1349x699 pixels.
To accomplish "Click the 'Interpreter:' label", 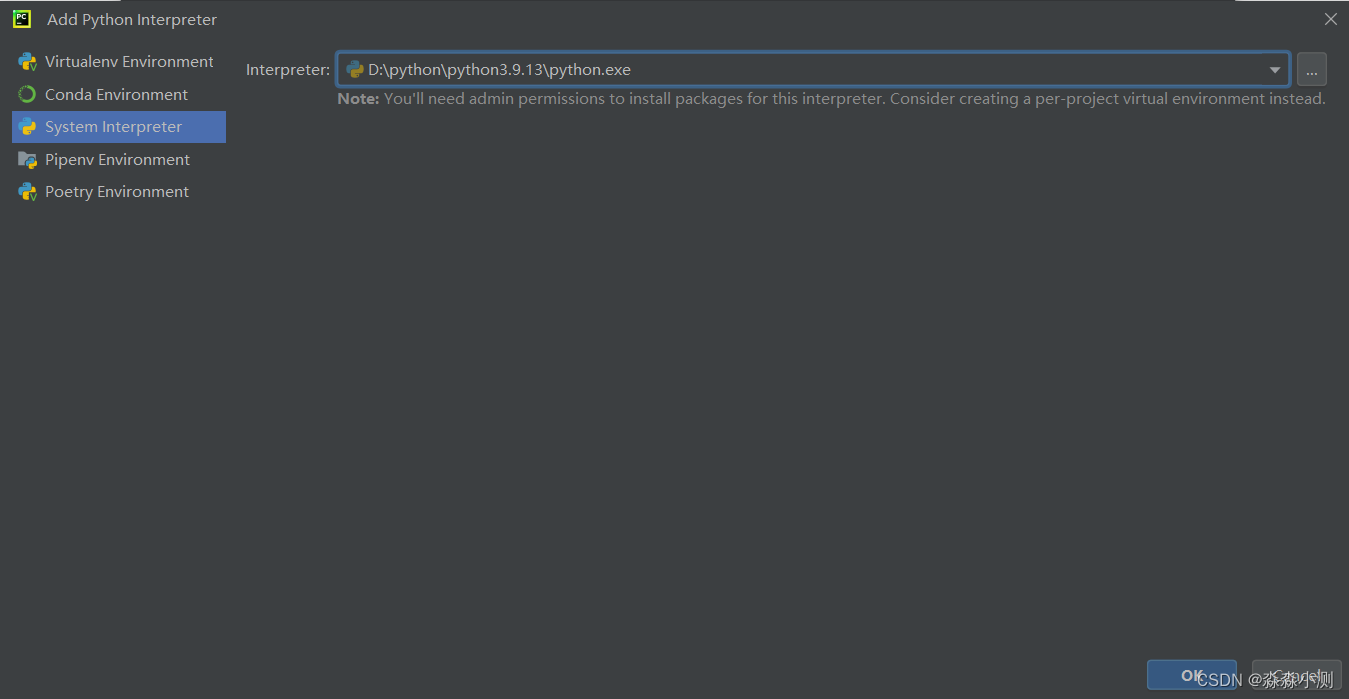I will [x=288, y=70].
